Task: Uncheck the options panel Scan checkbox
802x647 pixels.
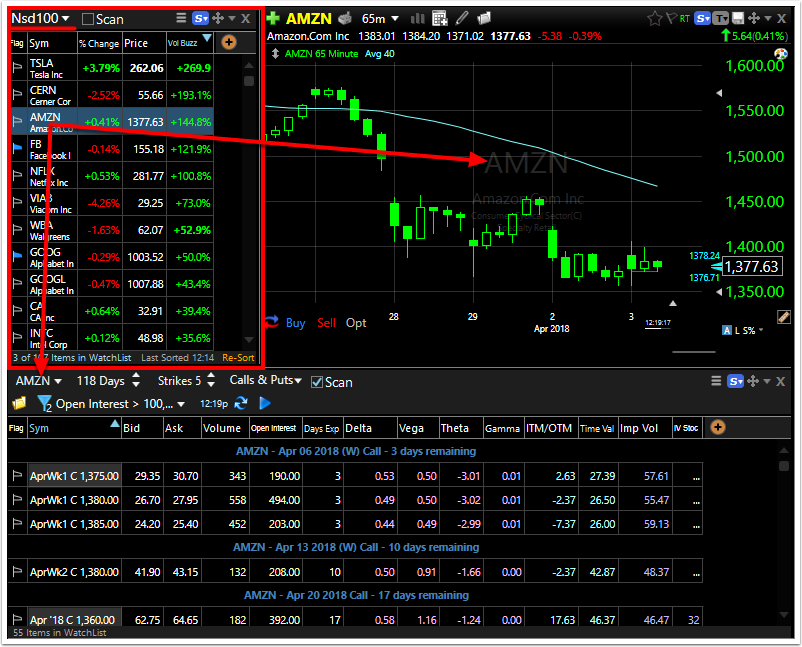Action: point(317,382)
